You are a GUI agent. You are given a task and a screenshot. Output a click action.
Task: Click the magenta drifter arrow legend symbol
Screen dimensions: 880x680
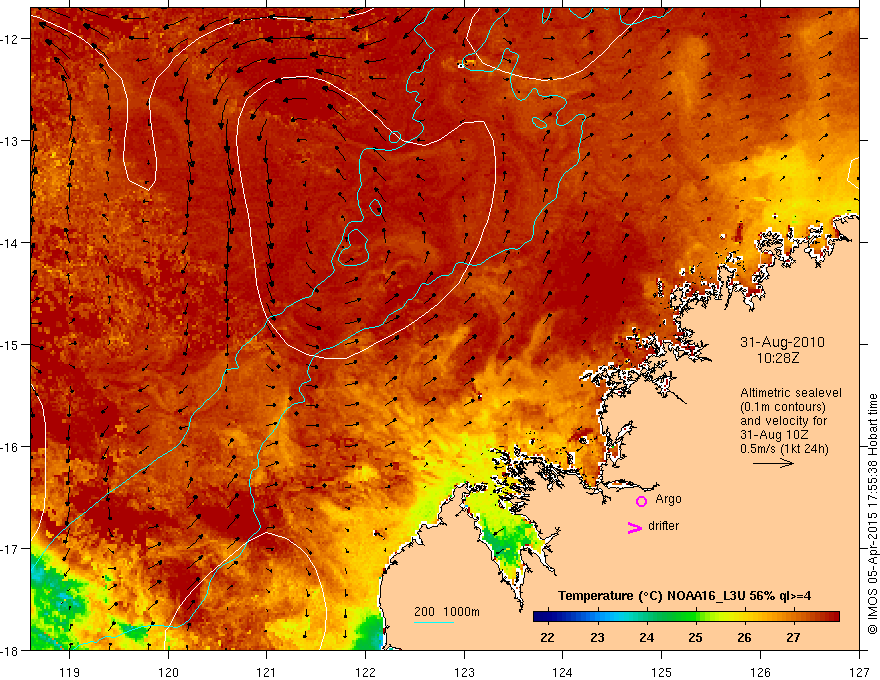coord(634,527)
